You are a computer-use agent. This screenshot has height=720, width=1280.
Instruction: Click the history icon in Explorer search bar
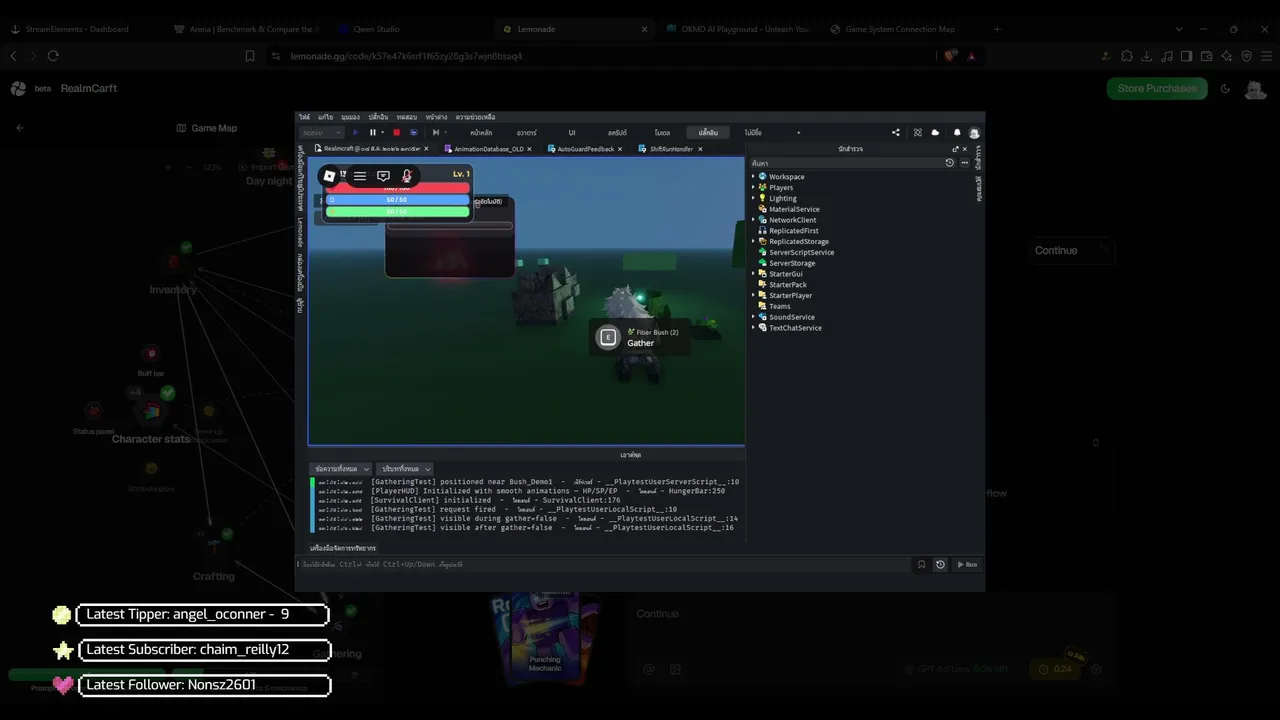pyautogui.click(x=950, y=163)
